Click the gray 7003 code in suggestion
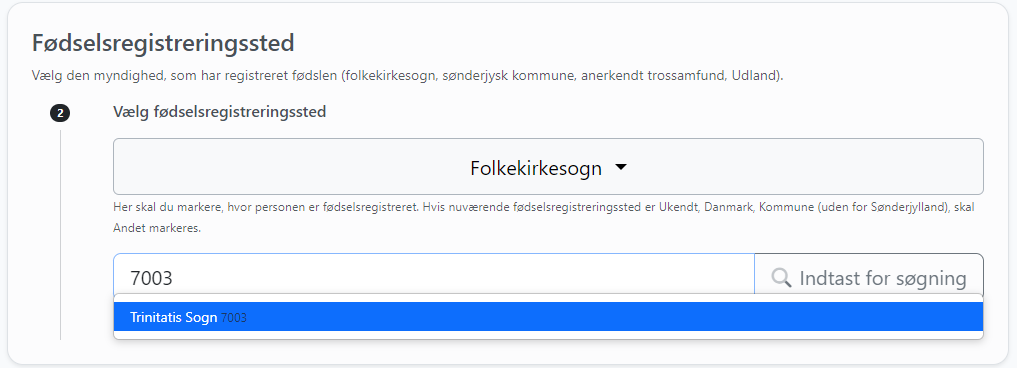This screenshot has height=368, width=1017. coord(233,318)
